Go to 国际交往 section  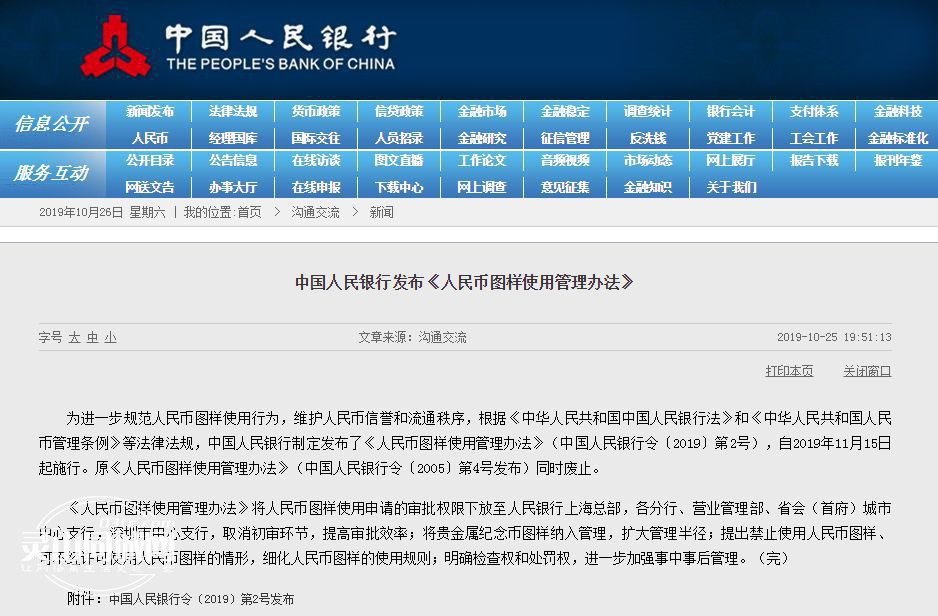pos(316,138)
